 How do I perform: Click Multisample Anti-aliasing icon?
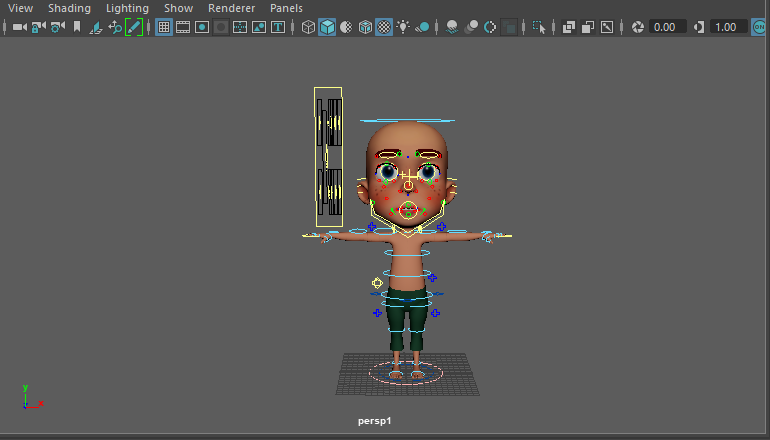click(x=490, y=27)
